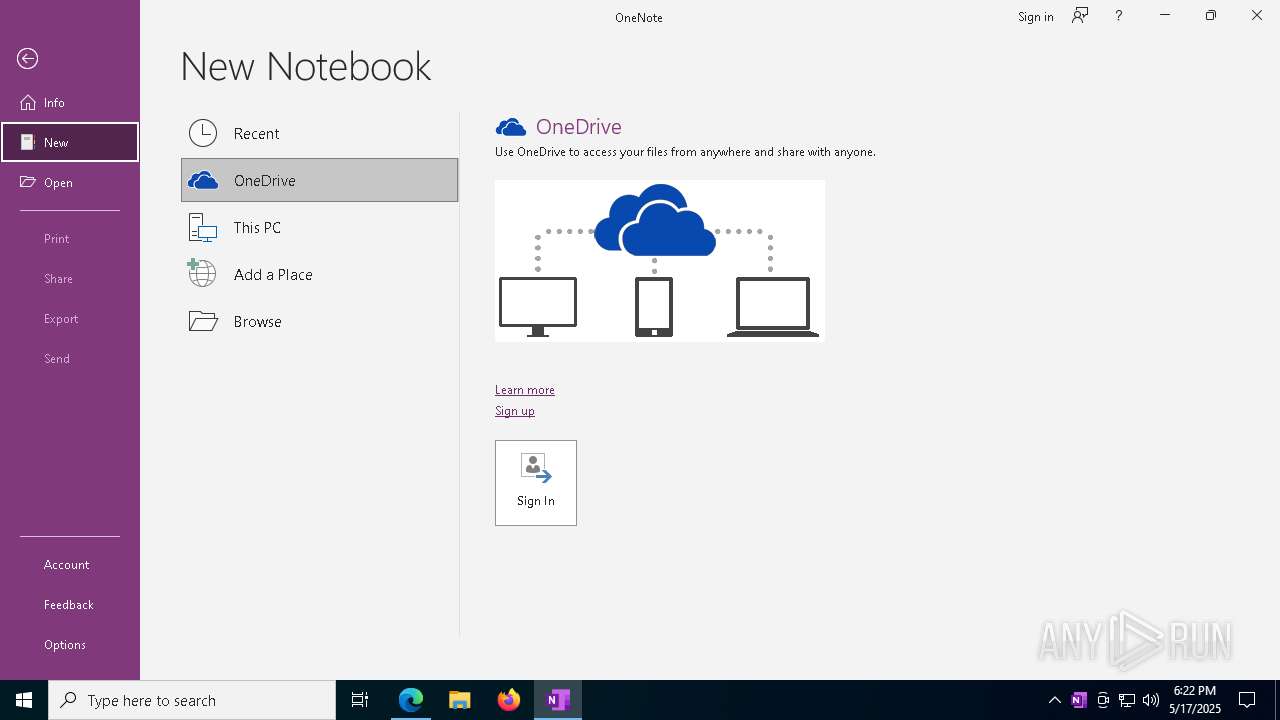Click Sign in on the title bar
Image resolution: width=1280 pixels, height=720 pixels.
point(1035,16)
